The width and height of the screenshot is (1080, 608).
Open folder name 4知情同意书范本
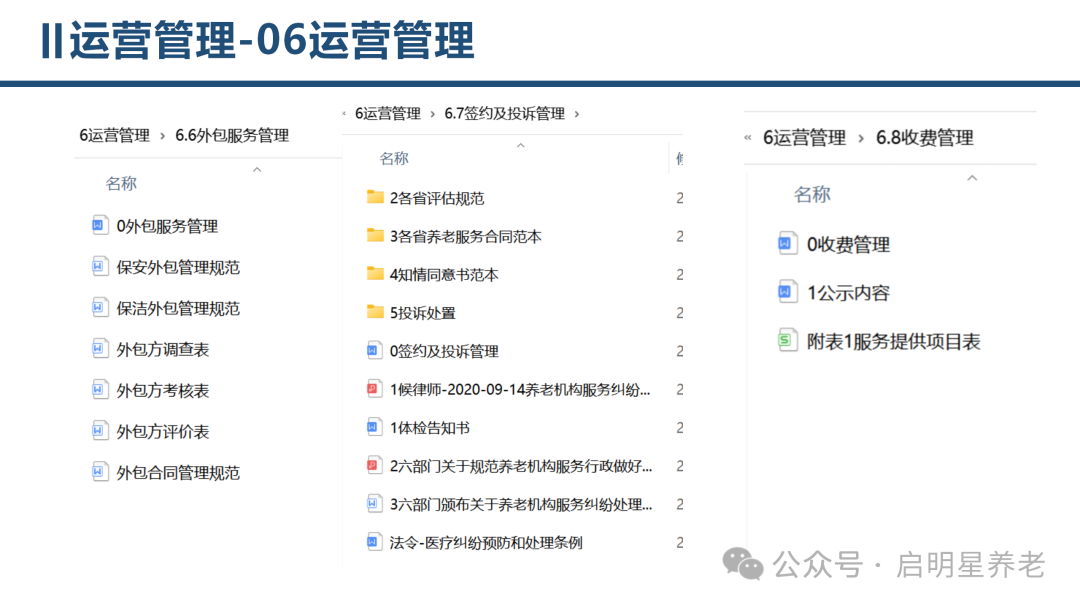(444, 275)
